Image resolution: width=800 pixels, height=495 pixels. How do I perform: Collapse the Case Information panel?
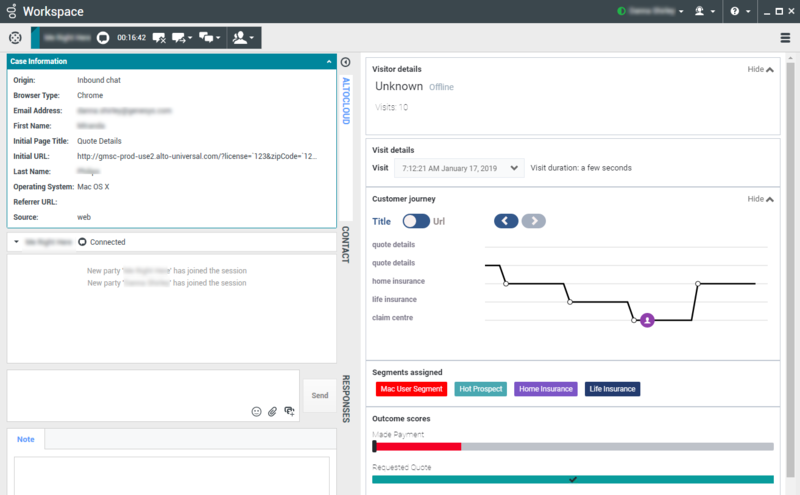[329, 61]
